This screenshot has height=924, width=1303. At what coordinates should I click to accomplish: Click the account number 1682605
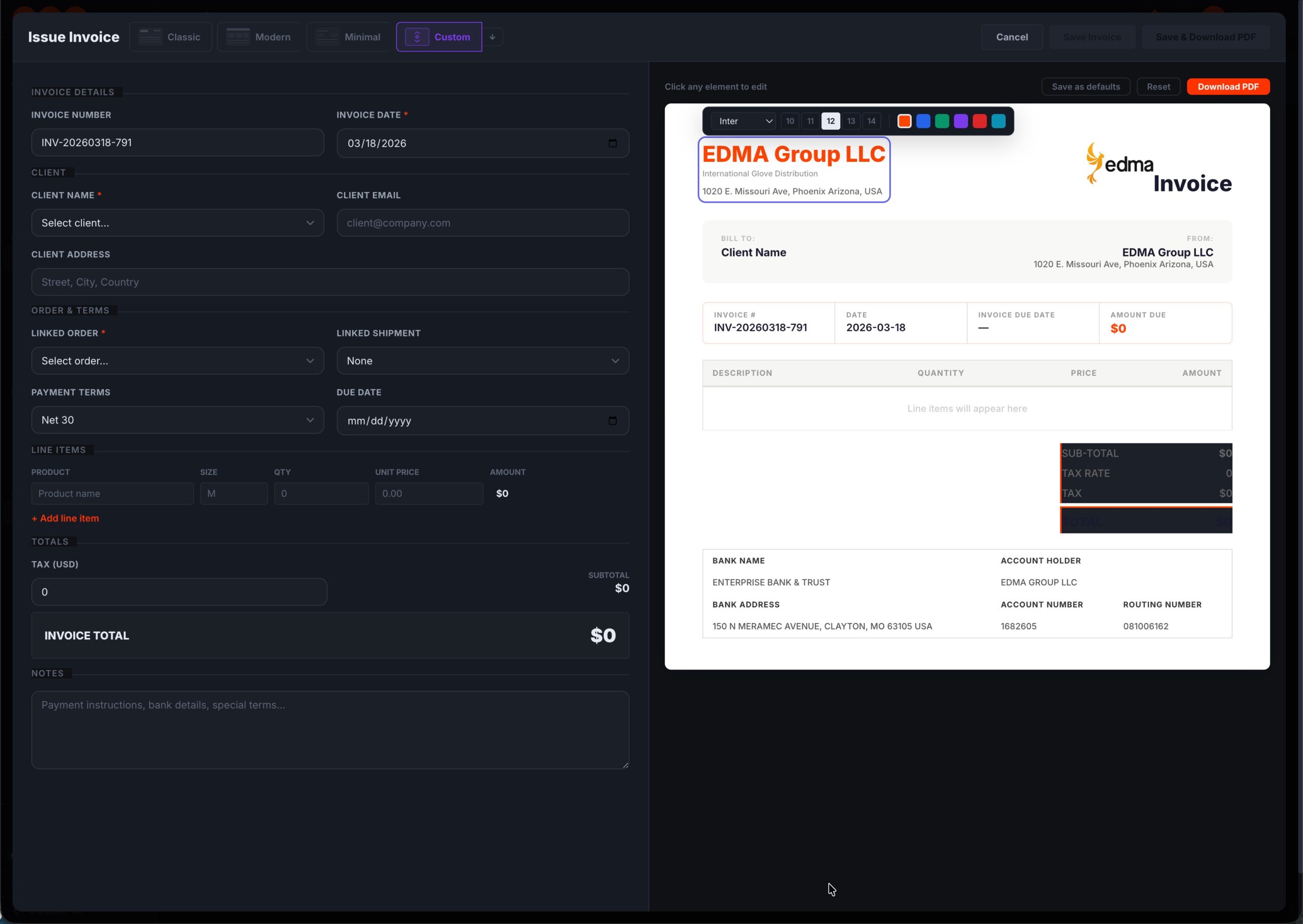(1018, 626)
